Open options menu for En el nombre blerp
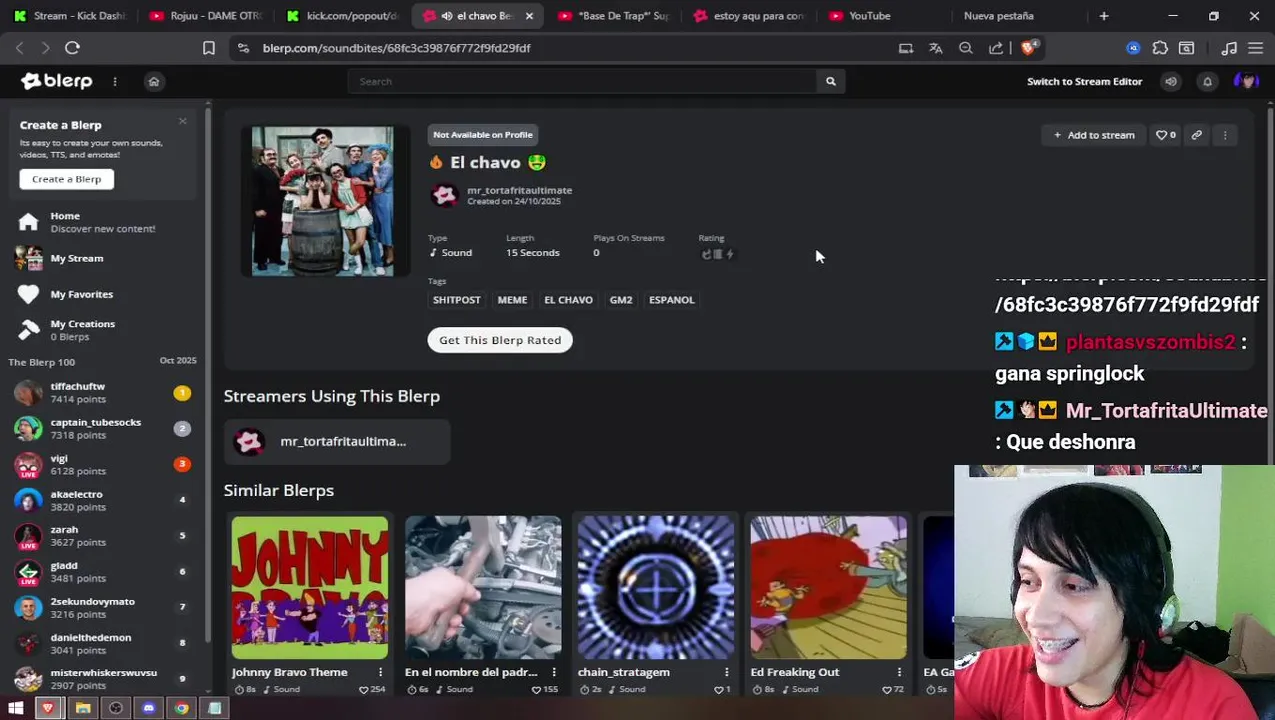1275x720 pixels. [x=553, y=672]
